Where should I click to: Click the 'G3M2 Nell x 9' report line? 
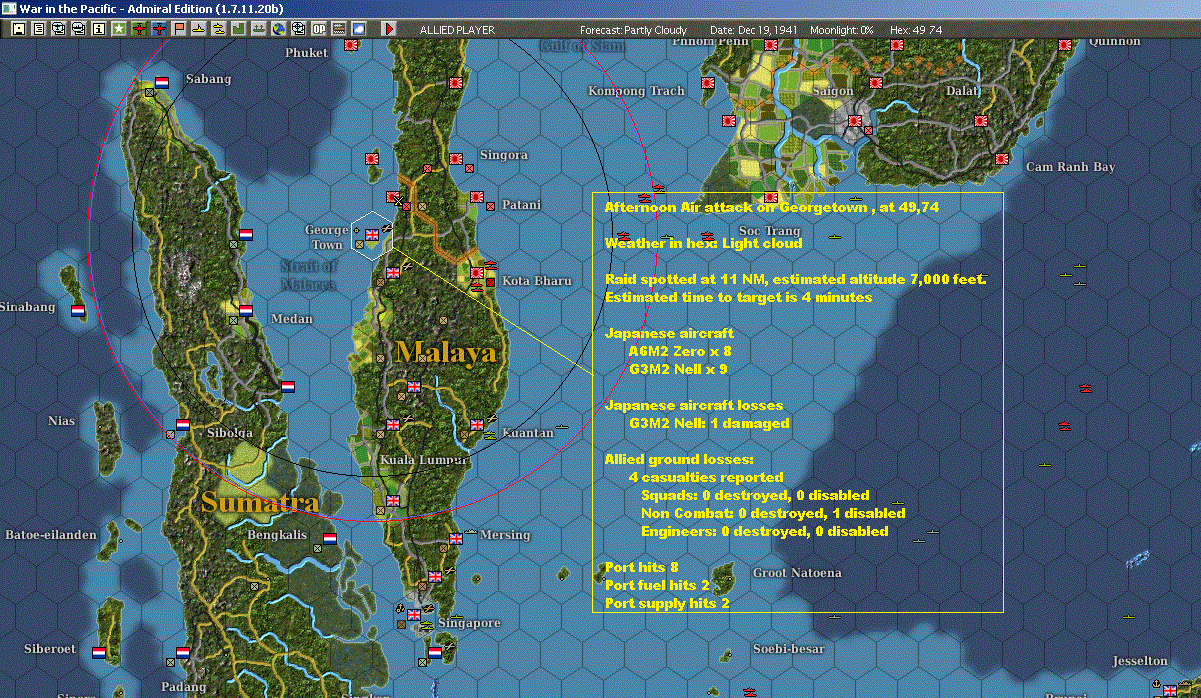point(678,369)
